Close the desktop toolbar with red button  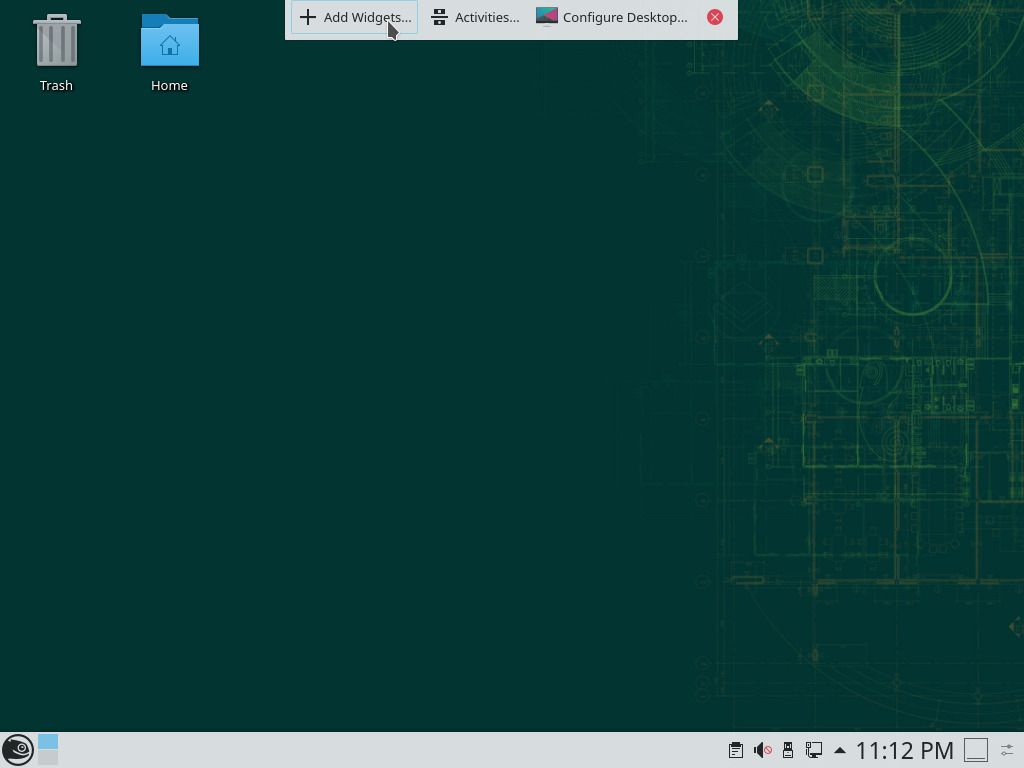[x=715, y=16]
